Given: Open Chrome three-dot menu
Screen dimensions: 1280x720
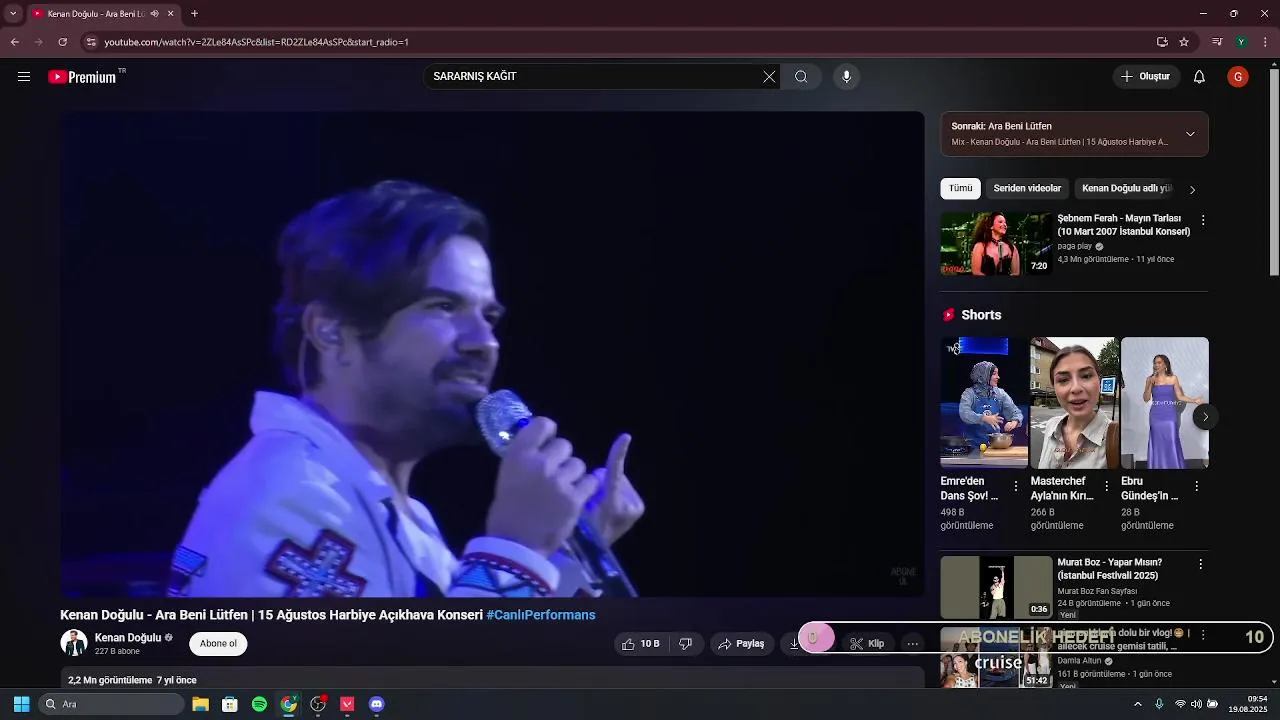Looking at the screenshot, I should [x=1266, y=42].
